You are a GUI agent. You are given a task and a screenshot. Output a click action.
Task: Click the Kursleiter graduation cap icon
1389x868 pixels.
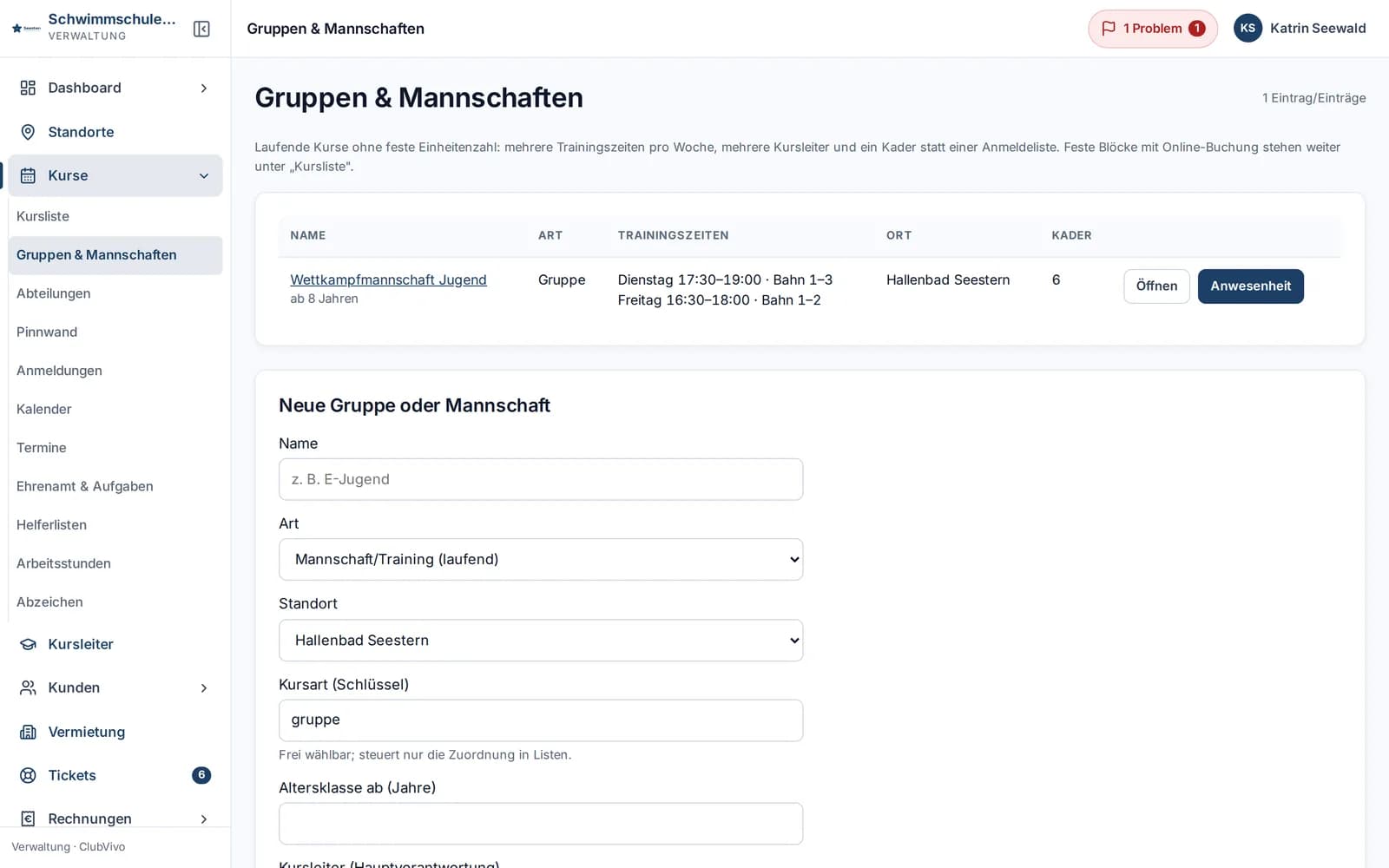click(28, 644)
